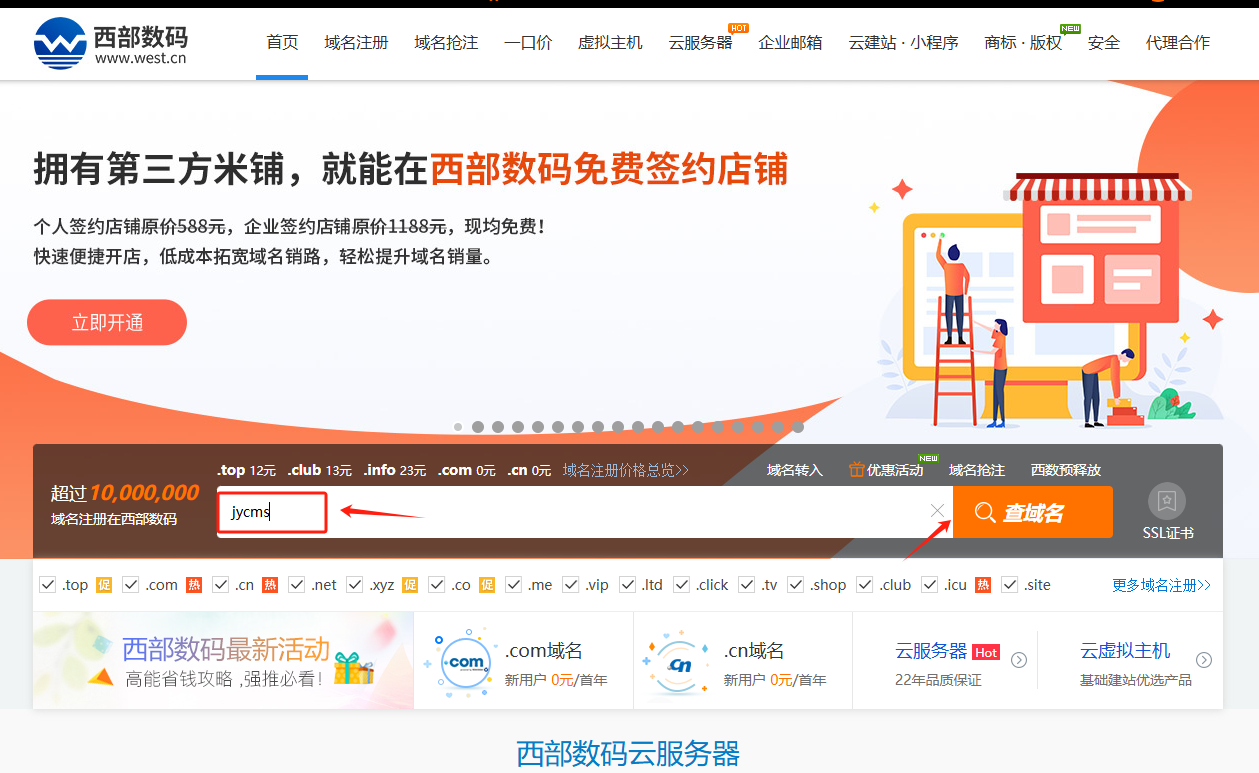Open 云服务器 in the top navigation
The height and width of the screenshot is (773, 1259).
point(700,43)
